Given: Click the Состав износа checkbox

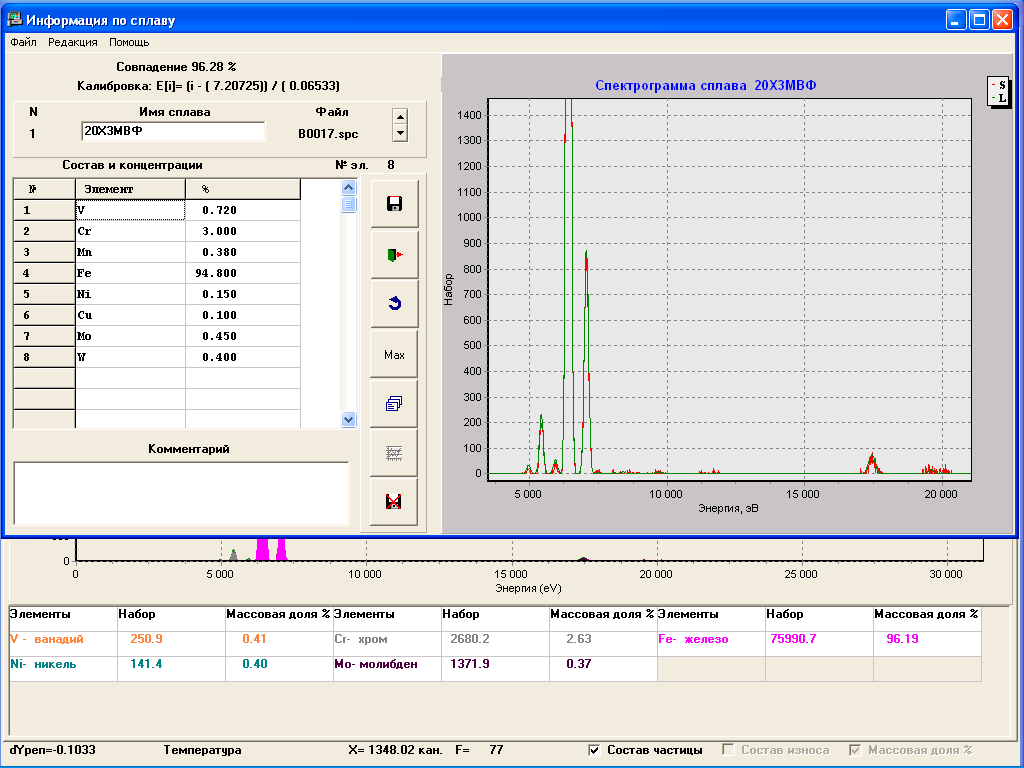Looking at the screenshot, I should pos(728,750).
